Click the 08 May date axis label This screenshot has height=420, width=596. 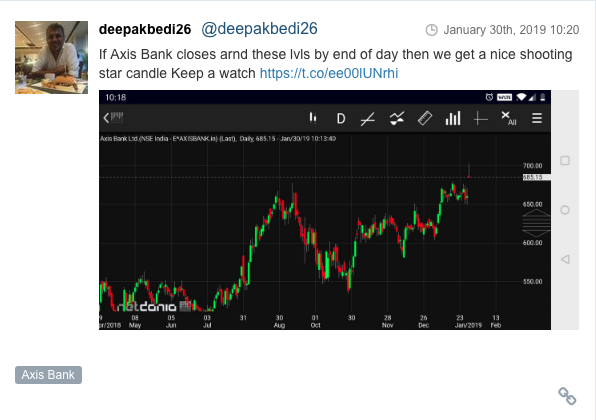tap(135, 321)
